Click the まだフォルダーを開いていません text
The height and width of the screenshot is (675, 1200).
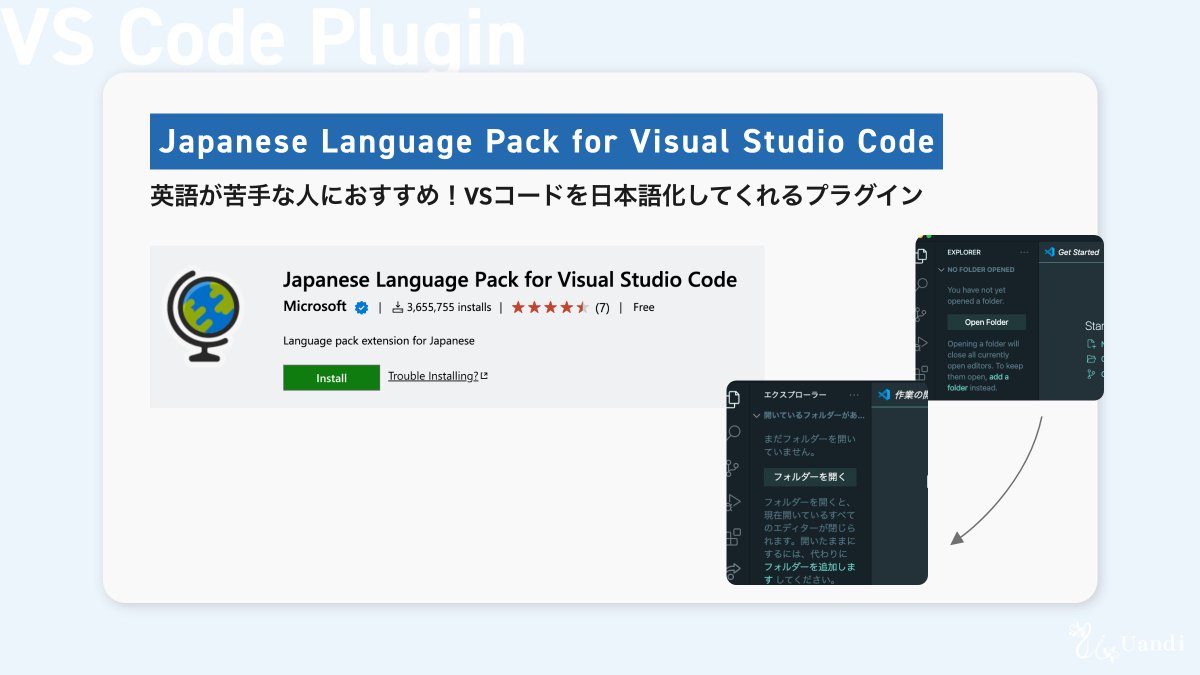point(809,446)
